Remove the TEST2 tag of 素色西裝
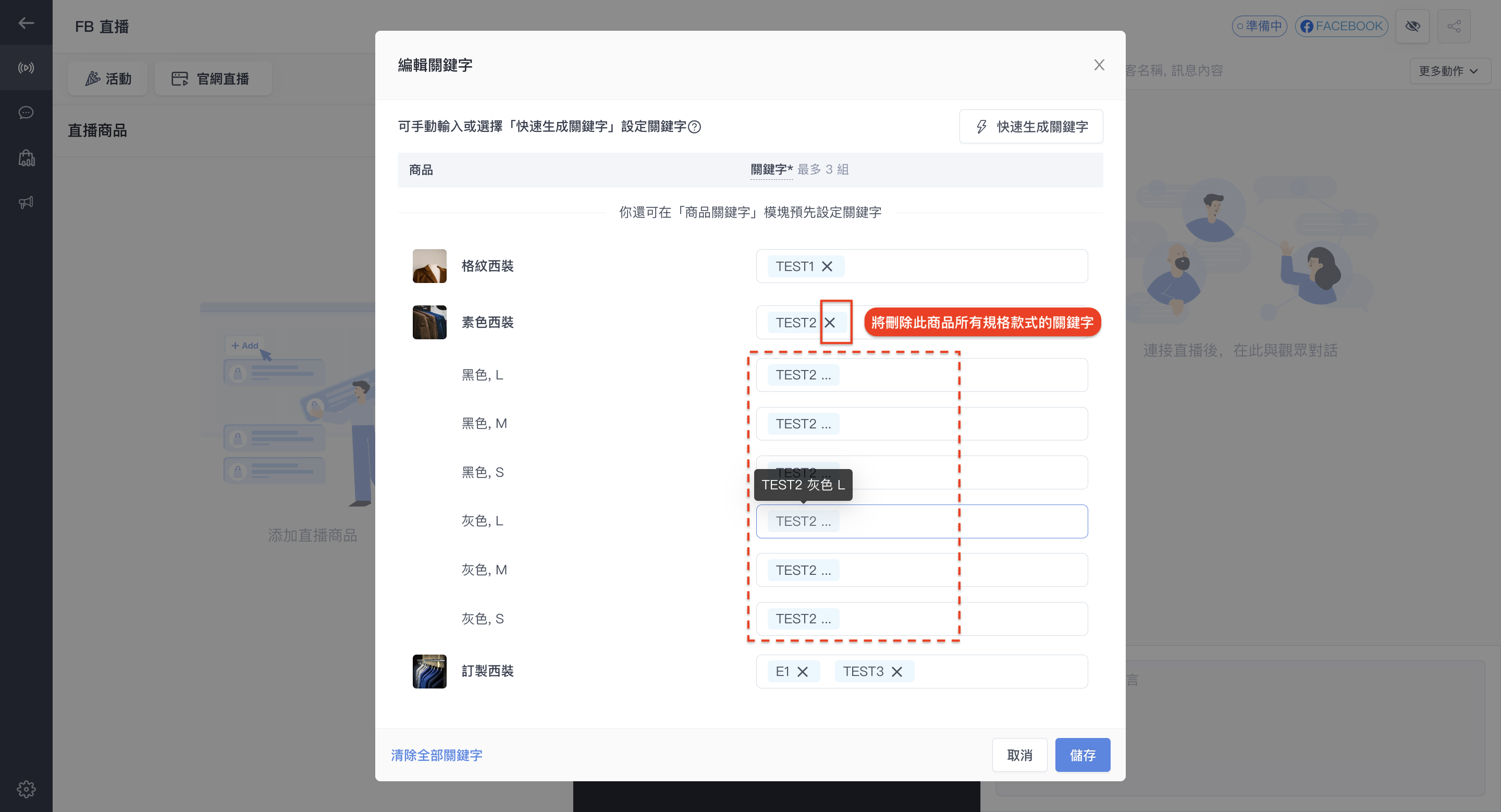This screenshot has height=812, width=1501. click(830, 322)
